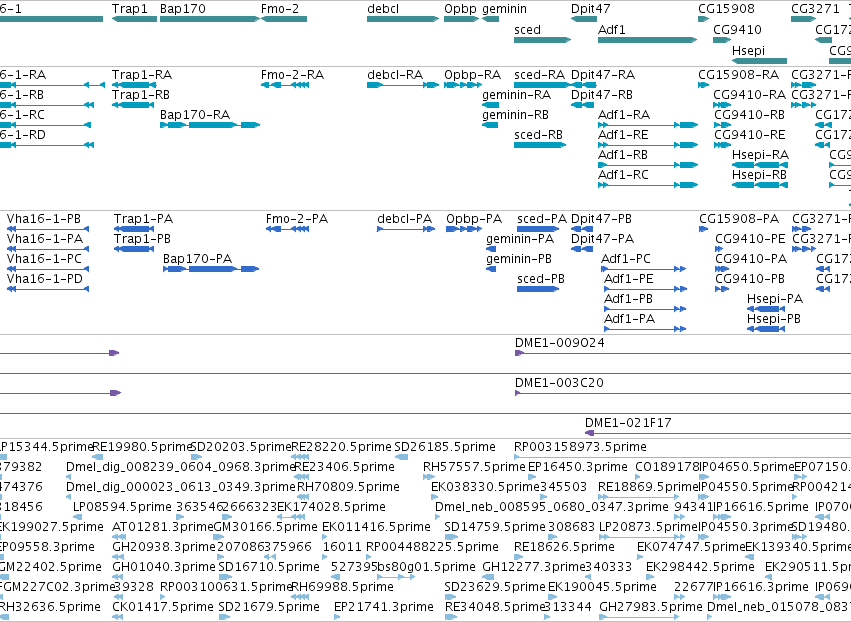Click transcript Bap170-RA

click(195, 115)
